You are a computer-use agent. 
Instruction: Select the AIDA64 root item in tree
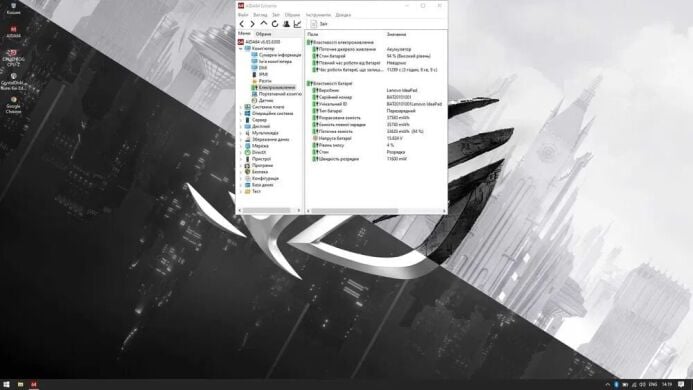pos(259,42)
